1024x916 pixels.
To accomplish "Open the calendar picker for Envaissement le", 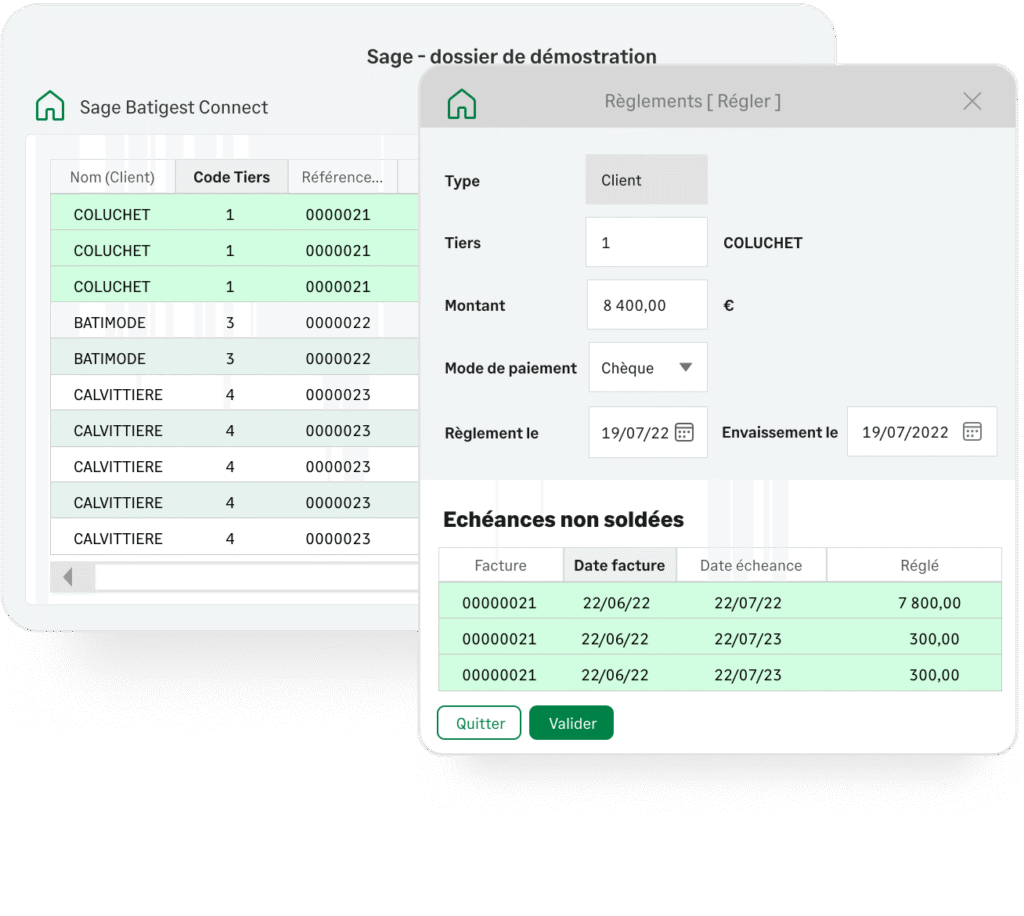I will point(972,431).
